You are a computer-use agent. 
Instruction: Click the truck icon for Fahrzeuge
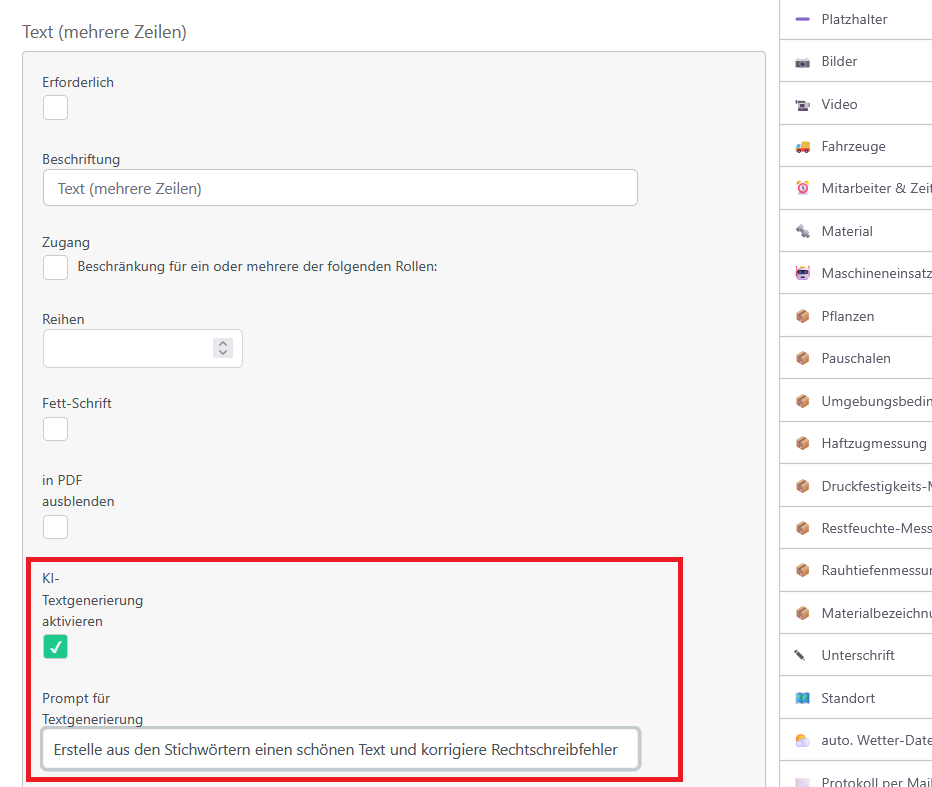click(802, 147)
